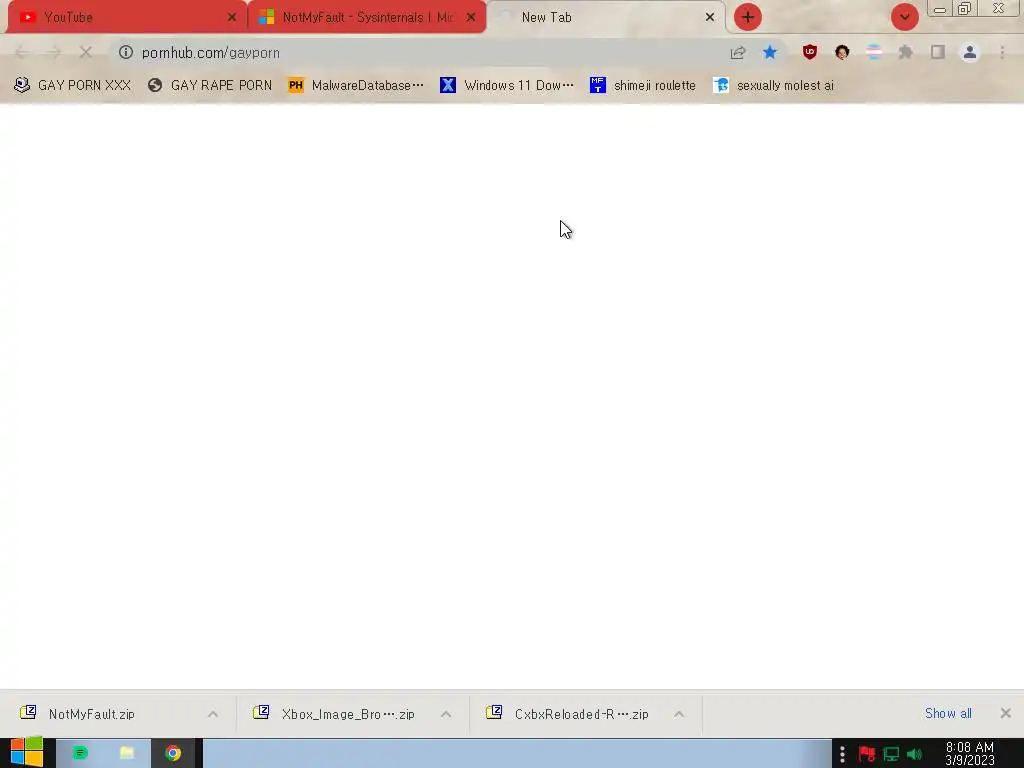Open the uBlock Origin extension
The height and width of the screenshot is (768, 1024).
[x=810, y=52]
